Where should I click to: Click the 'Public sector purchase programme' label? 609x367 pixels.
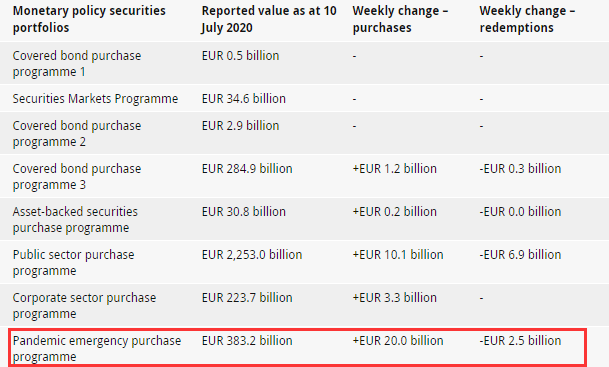pos(73,263)
